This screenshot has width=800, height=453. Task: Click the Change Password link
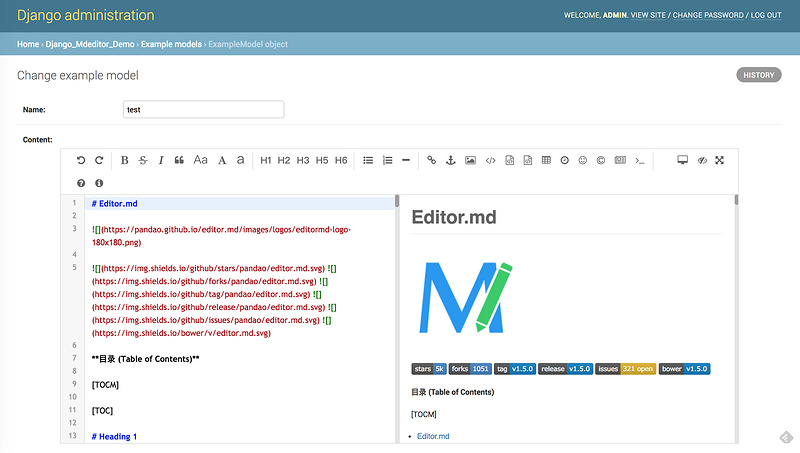708,15
